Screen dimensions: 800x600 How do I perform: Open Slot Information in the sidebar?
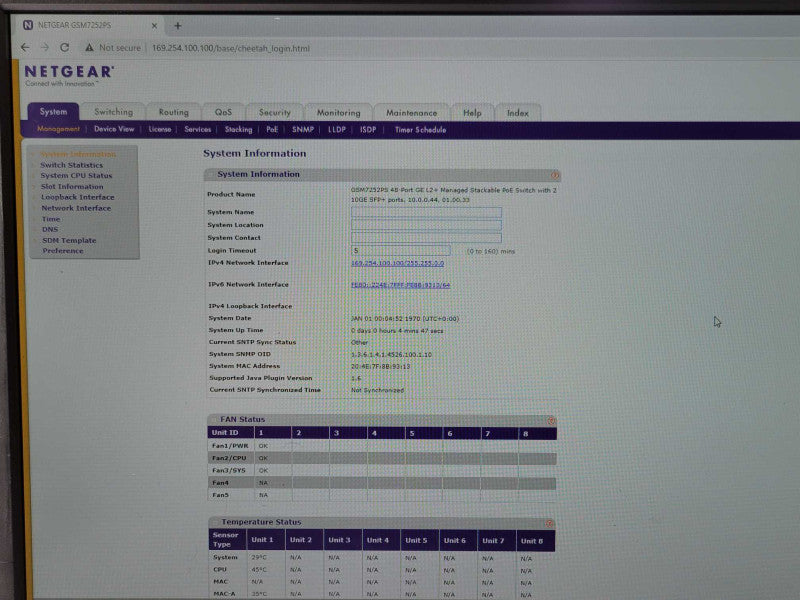(x=72, y=186)
